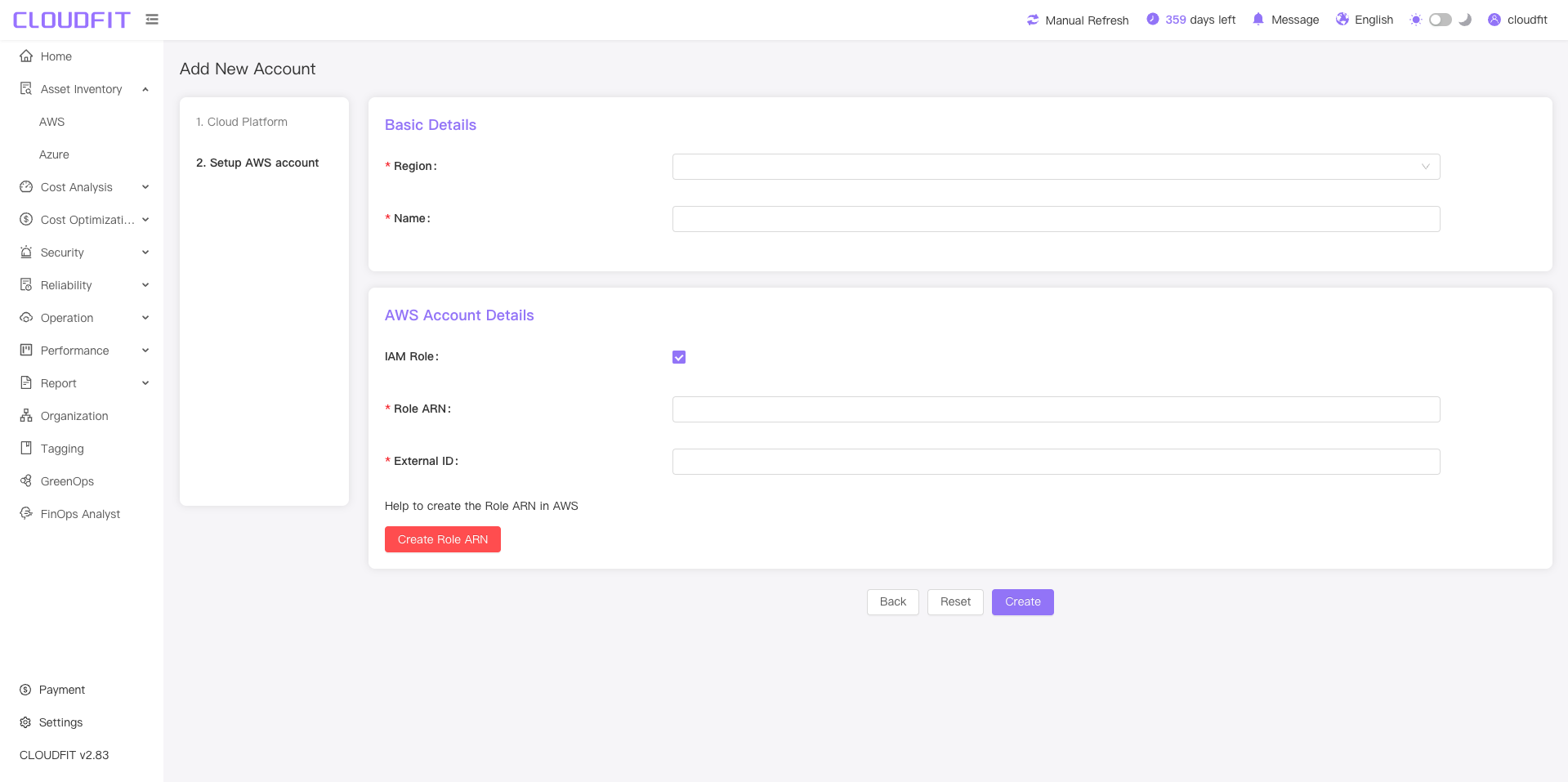Toggle the dark mode switch
The width and height of the screenshot is (1568, 782).
(1441, 20)
